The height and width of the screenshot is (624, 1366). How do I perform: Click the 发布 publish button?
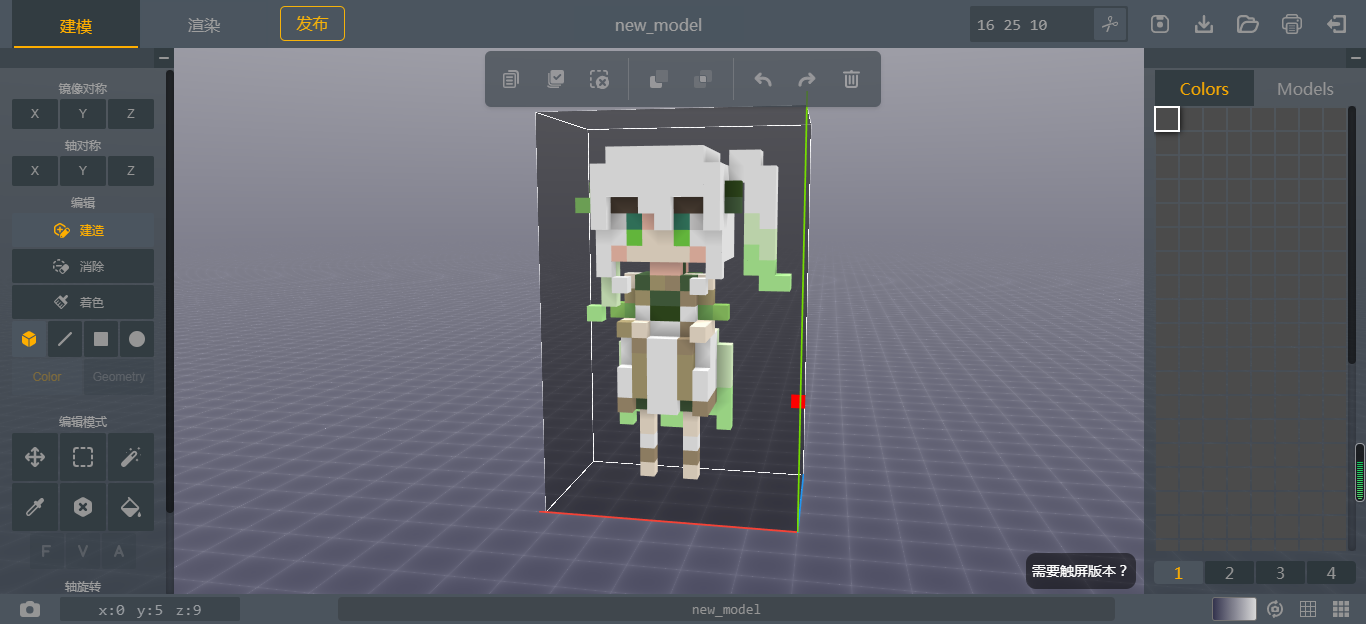(312, 23)
